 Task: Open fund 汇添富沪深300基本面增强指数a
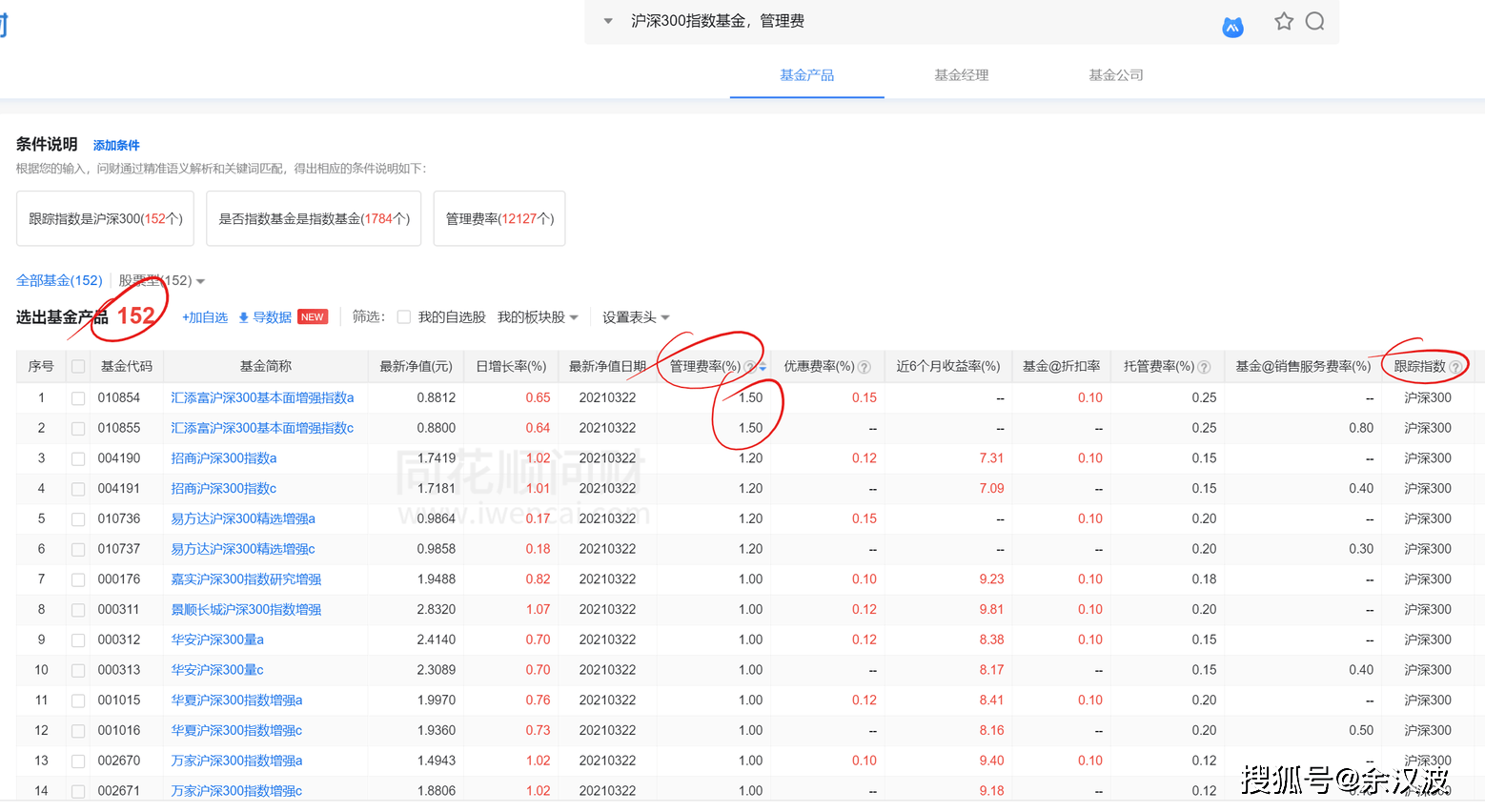pos(262,397)
